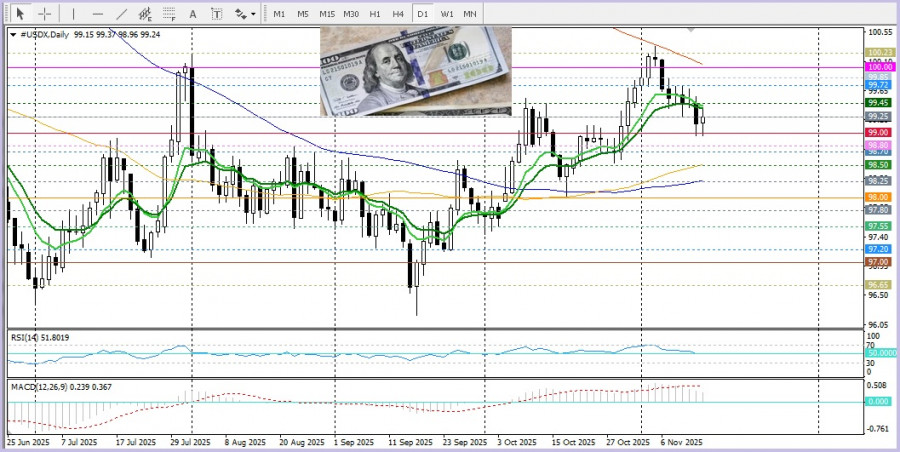The height and width of the screenshot is (452, 900).
Task: Click the M1 timeframe button
Action: click(x=279, y=14)
